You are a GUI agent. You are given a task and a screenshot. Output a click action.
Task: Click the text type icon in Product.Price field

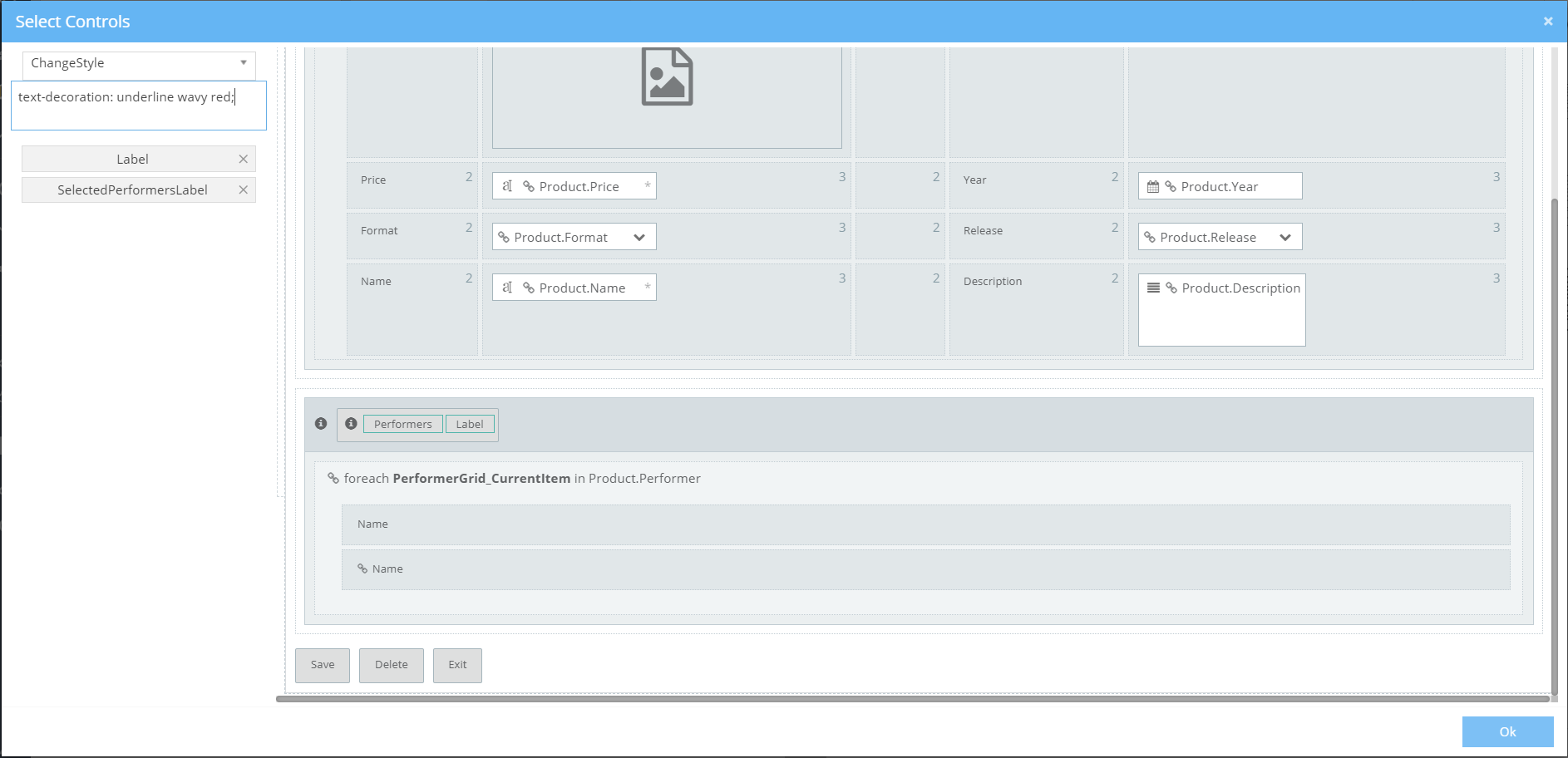[x=507, y=186]
